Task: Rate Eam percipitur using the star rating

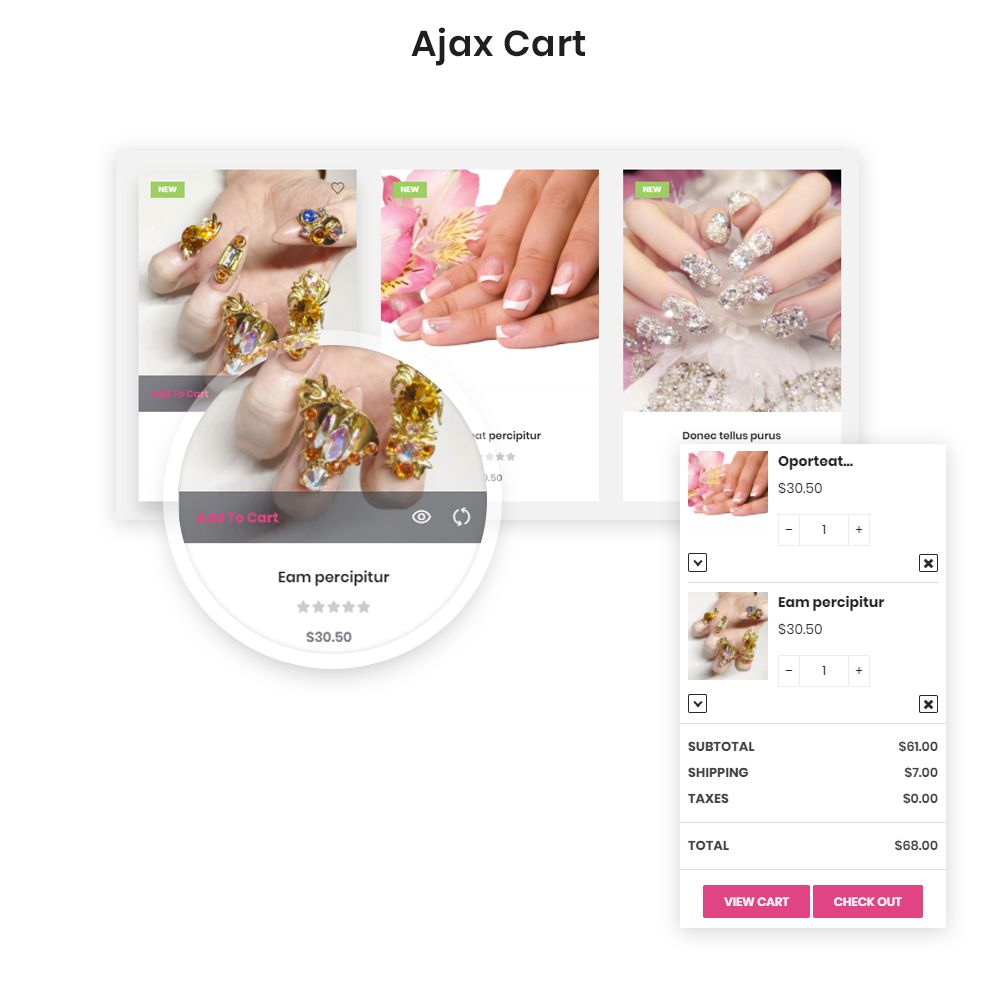Action: (x=334, y=607)
